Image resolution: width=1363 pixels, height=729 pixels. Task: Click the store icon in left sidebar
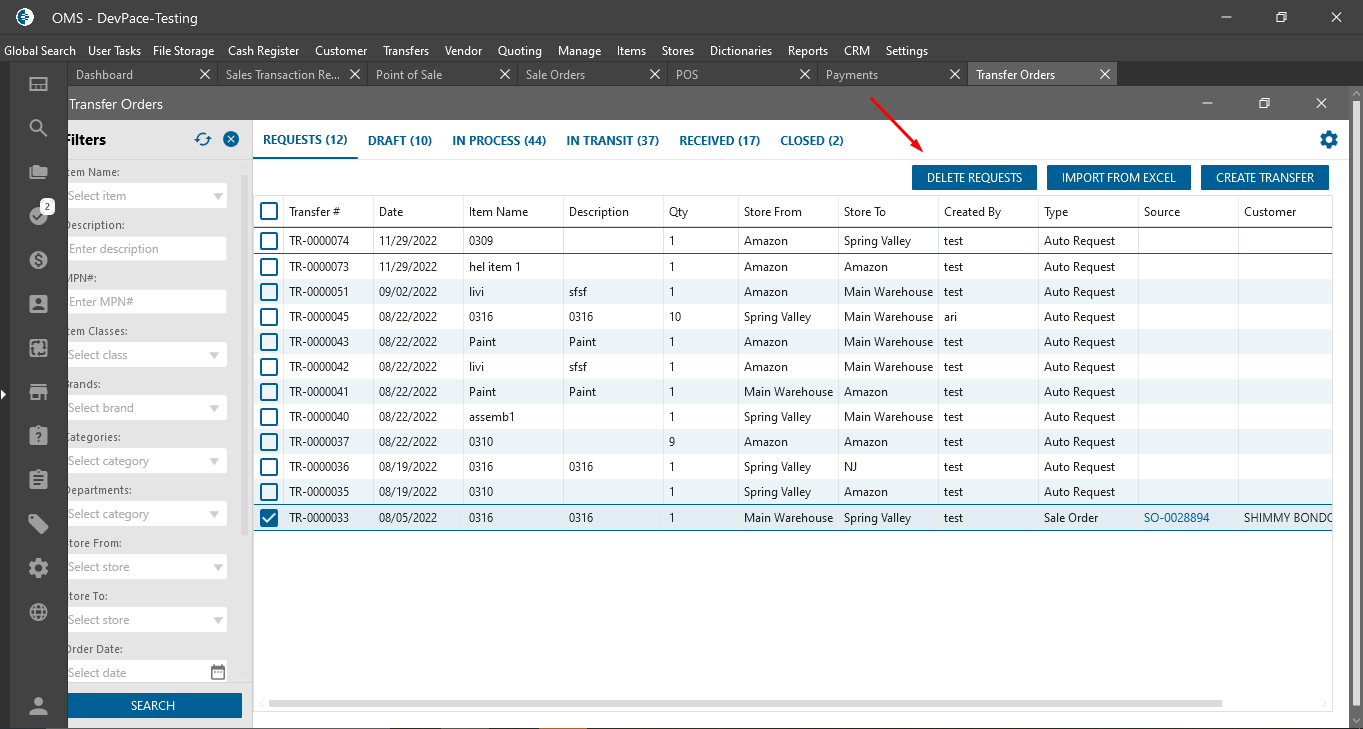[38, 392]
